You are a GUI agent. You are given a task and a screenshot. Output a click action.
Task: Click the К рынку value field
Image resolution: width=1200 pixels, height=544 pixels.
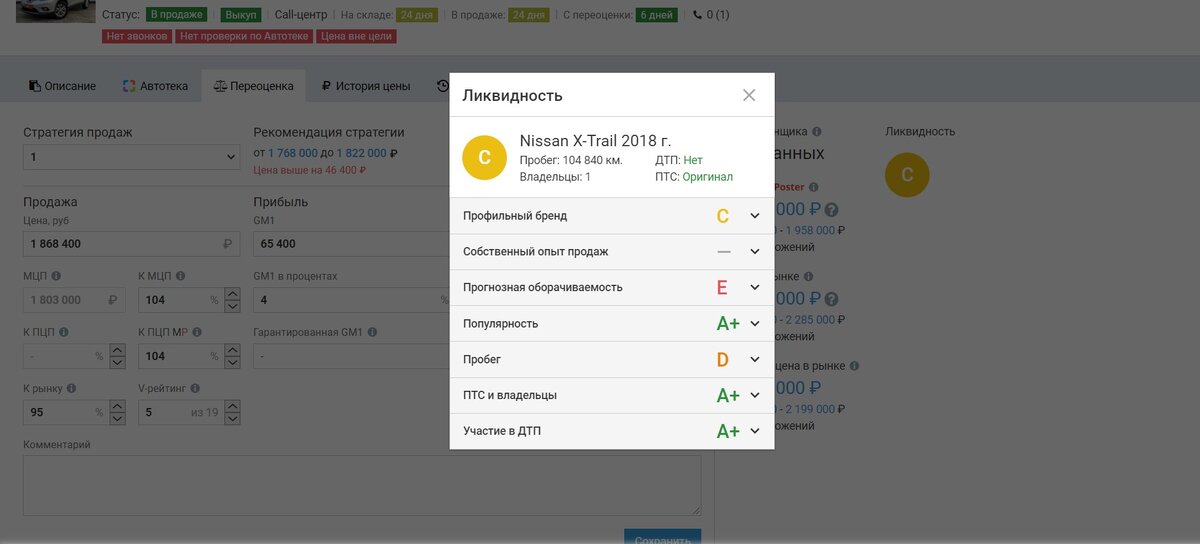[x=66, y=412]
